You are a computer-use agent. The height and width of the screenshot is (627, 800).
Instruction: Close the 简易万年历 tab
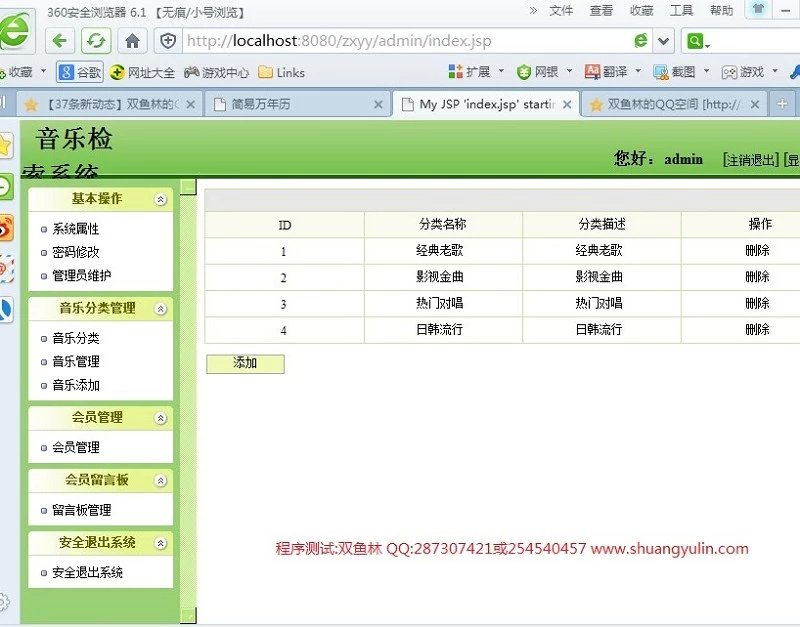378,105
